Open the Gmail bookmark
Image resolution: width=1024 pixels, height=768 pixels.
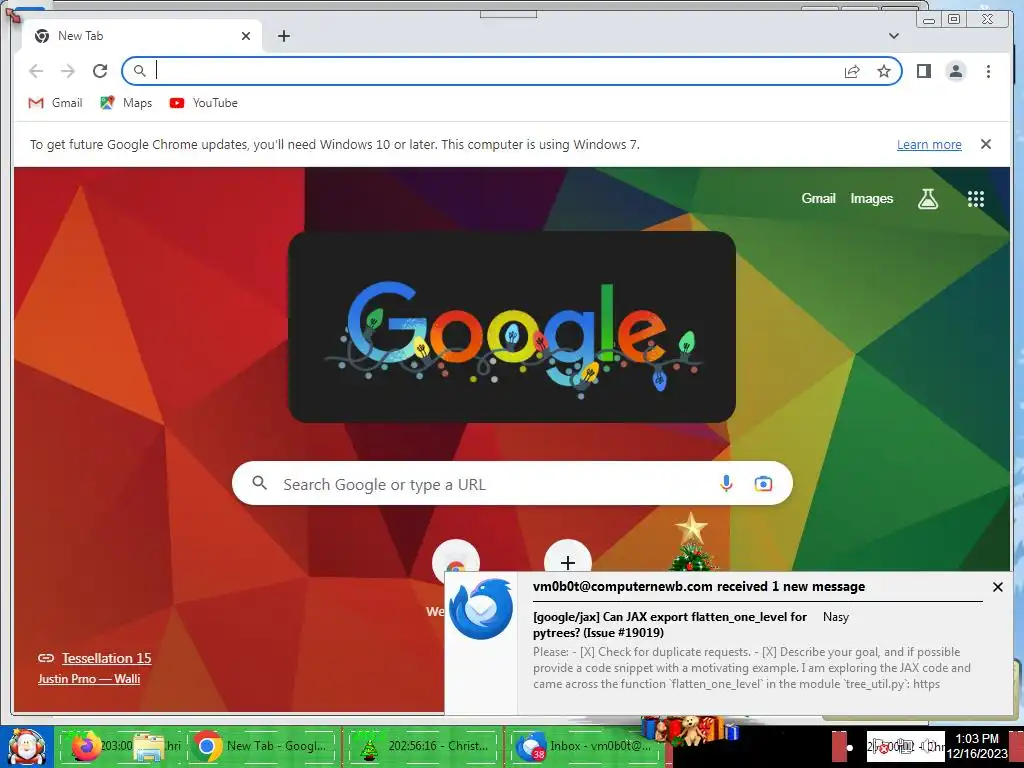[56, 103]
